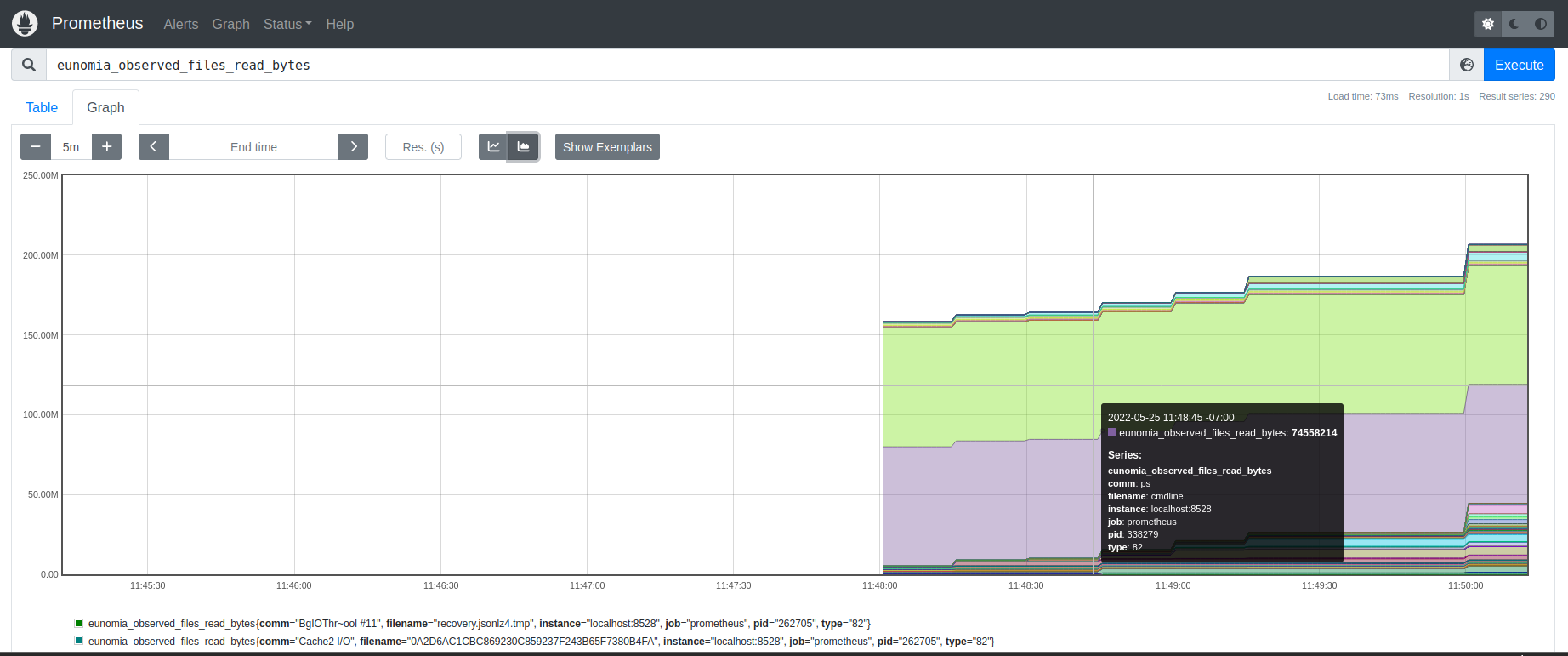Switch to dark theme moon icon

pyautogui.click(x=1514, y=24)
